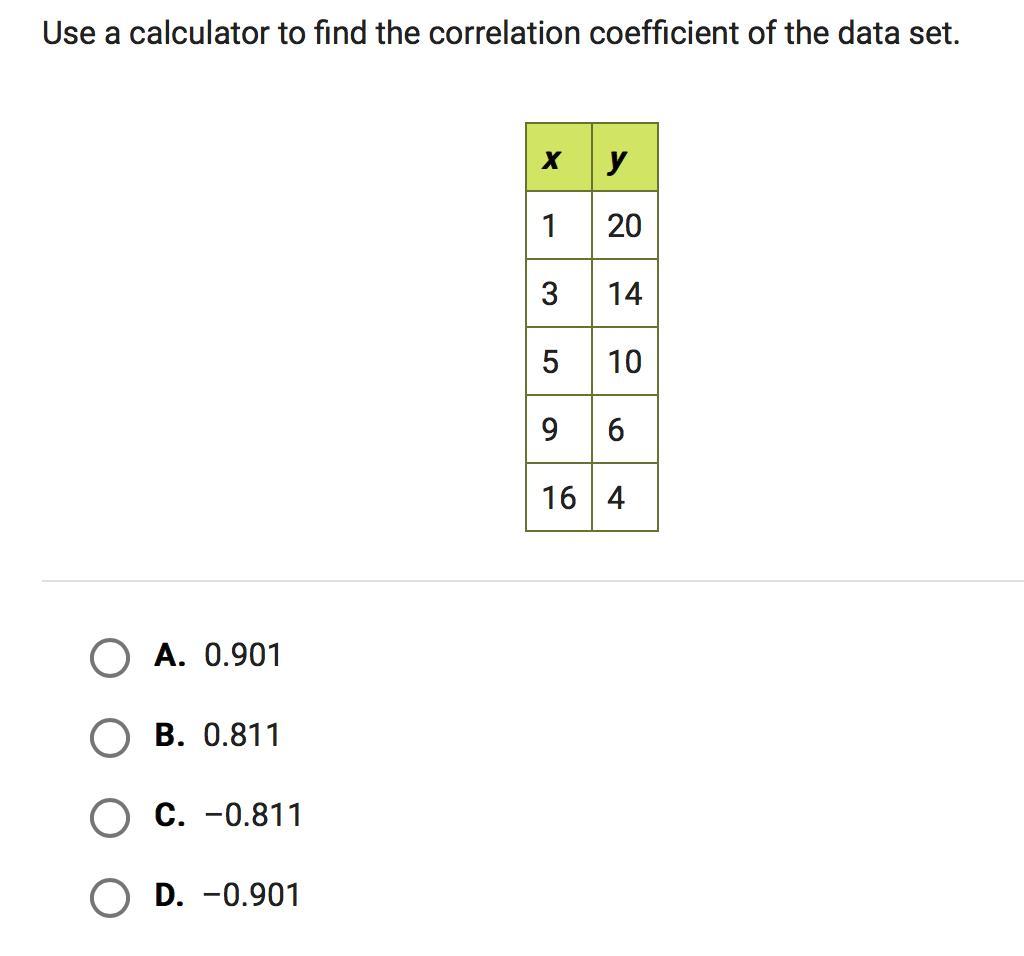Click the correlation coefficient question text
The height and width of the screenshot is (956, 1024).
coord(500,34)
